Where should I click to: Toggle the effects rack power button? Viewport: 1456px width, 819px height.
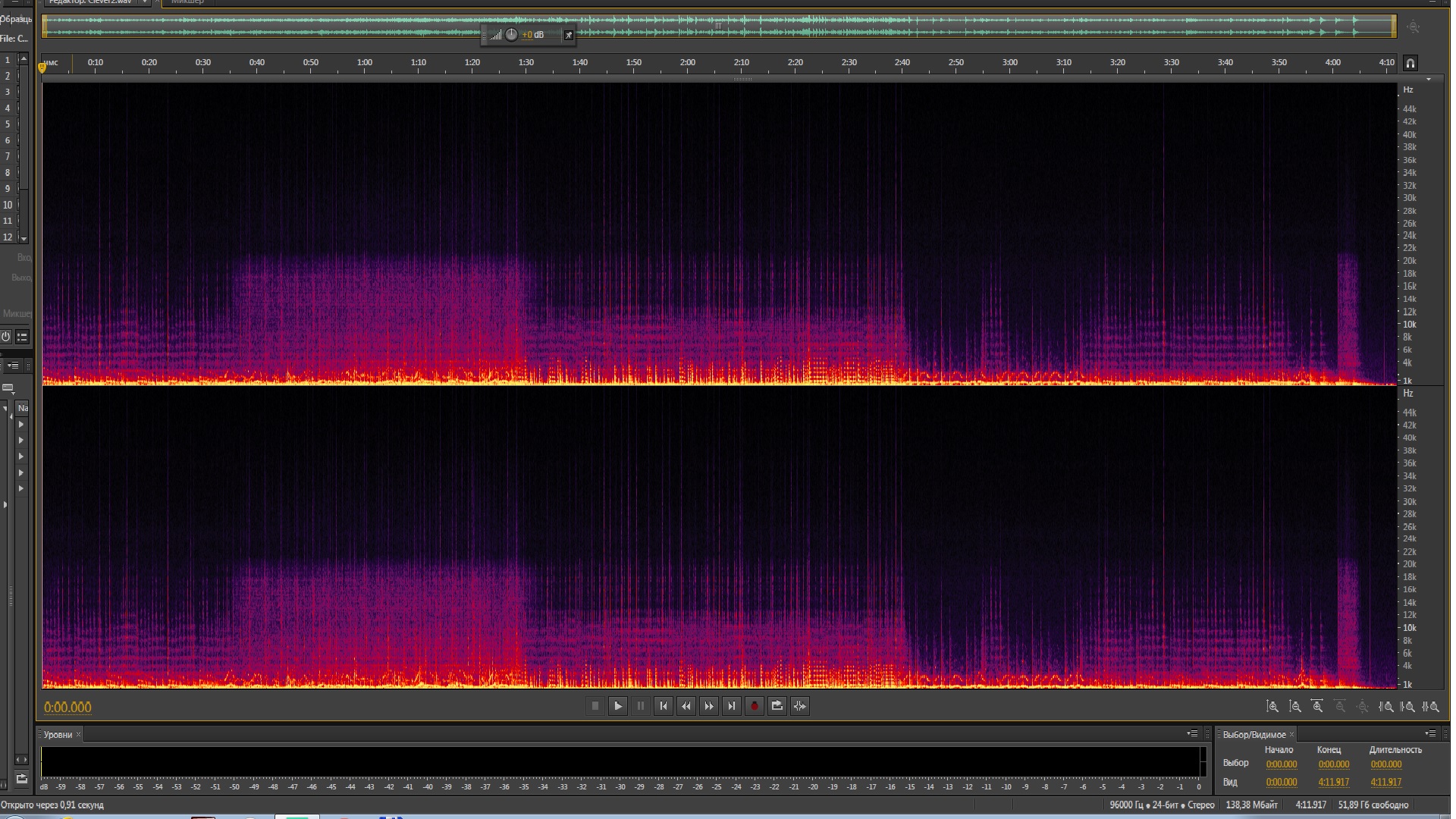click(6, 337)
